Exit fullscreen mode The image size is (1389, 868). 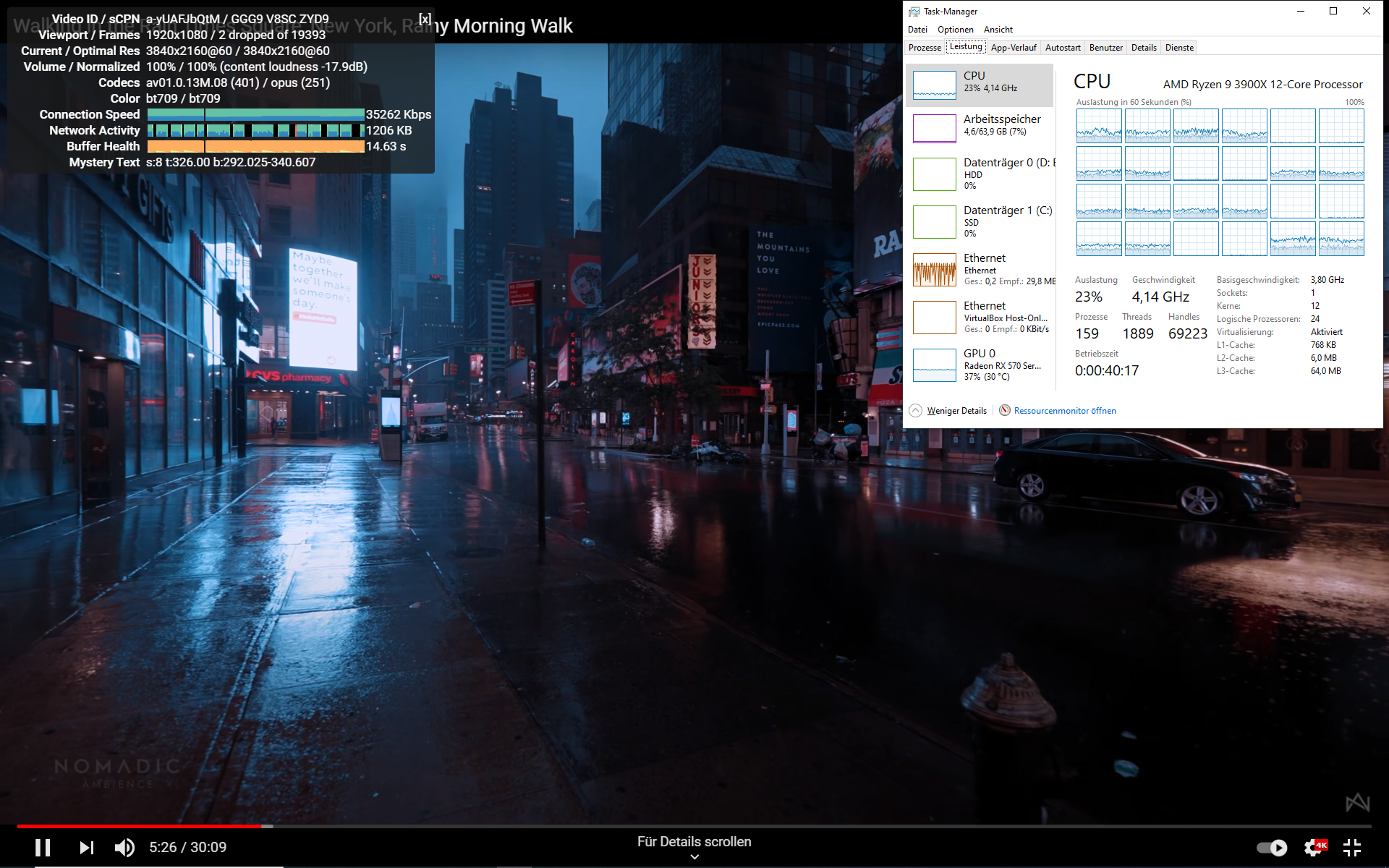(x=1351, y=847)
